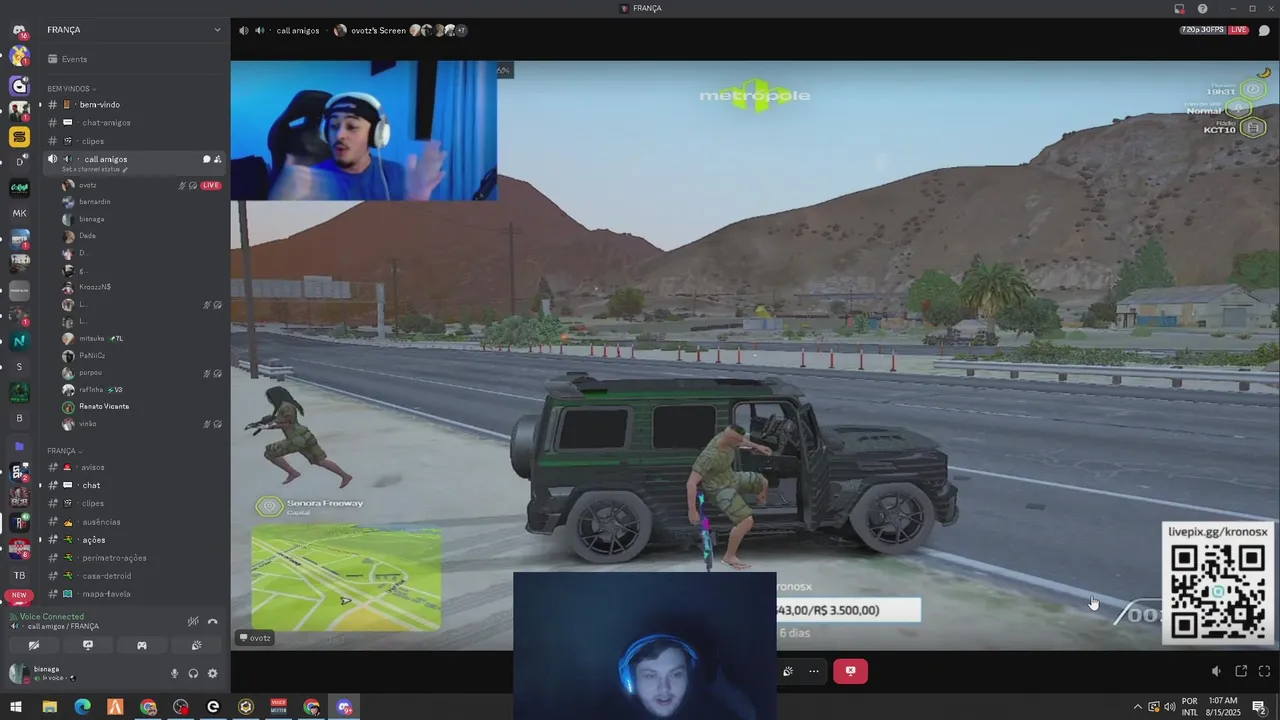Edit the voice channel status pencil
Viewport: 1280px width, 720px height.
[x=125, y=170]
